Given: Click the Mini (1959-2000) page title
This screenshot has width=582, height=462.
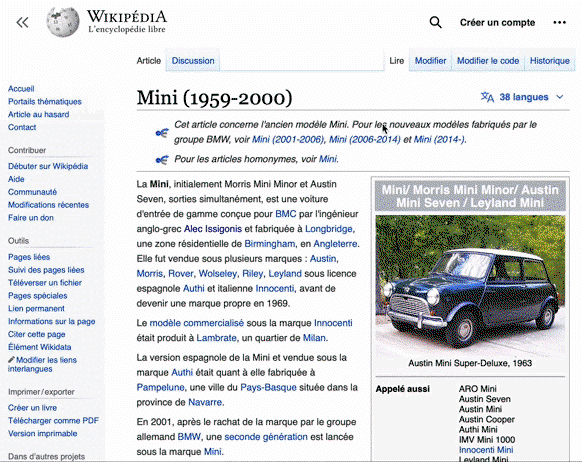Looking at the screenshot, I should (x=214, y=98).
